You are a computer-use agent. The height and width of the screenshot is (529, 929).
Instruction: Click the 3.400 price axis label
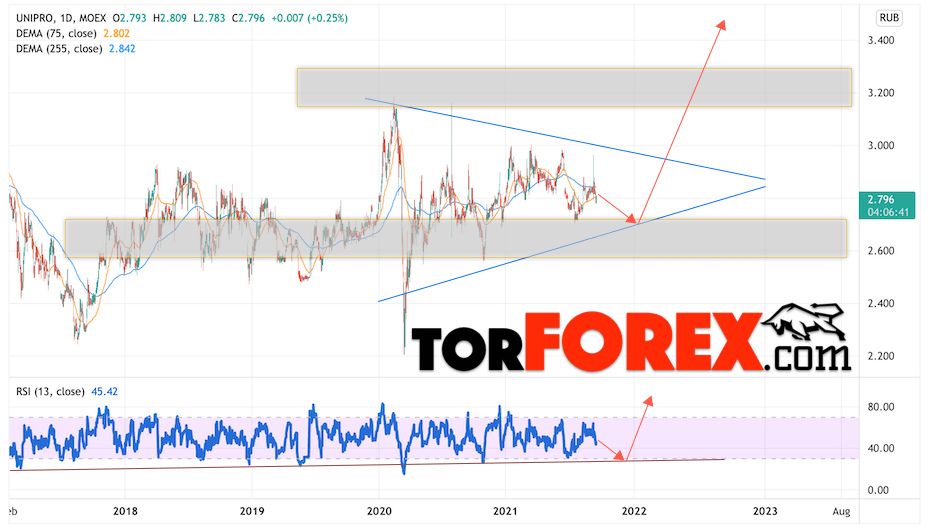coord(881,40)
